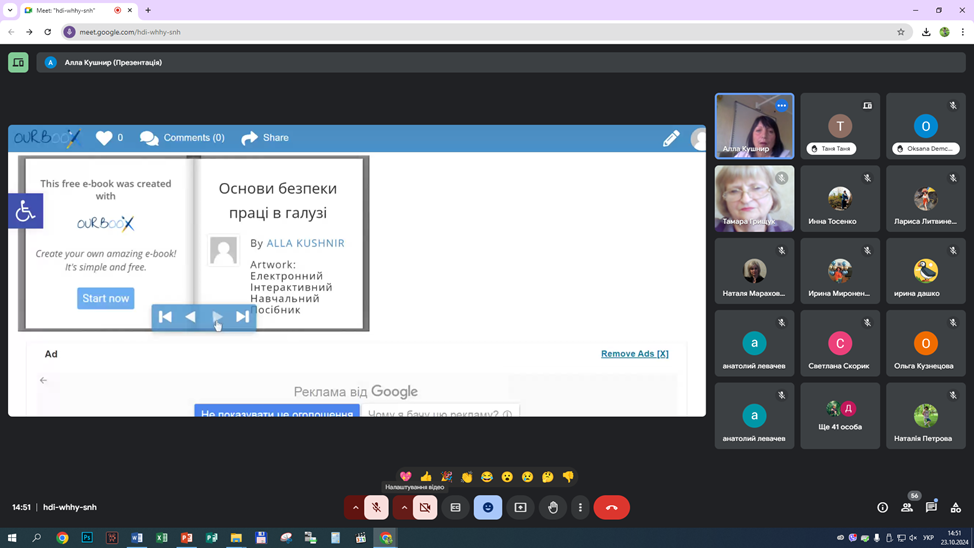This screenshot has width=974, height=548.
Task: Toggle closed captions
Action: coord(455,508)
